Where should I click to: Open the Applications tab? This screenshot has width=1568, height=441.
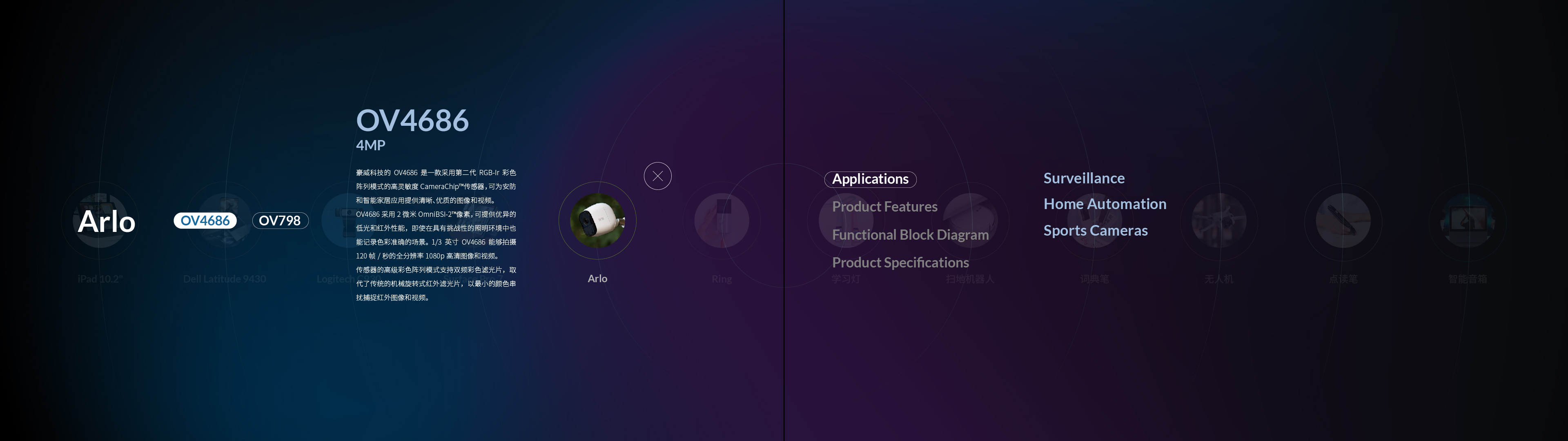[870, 179]
